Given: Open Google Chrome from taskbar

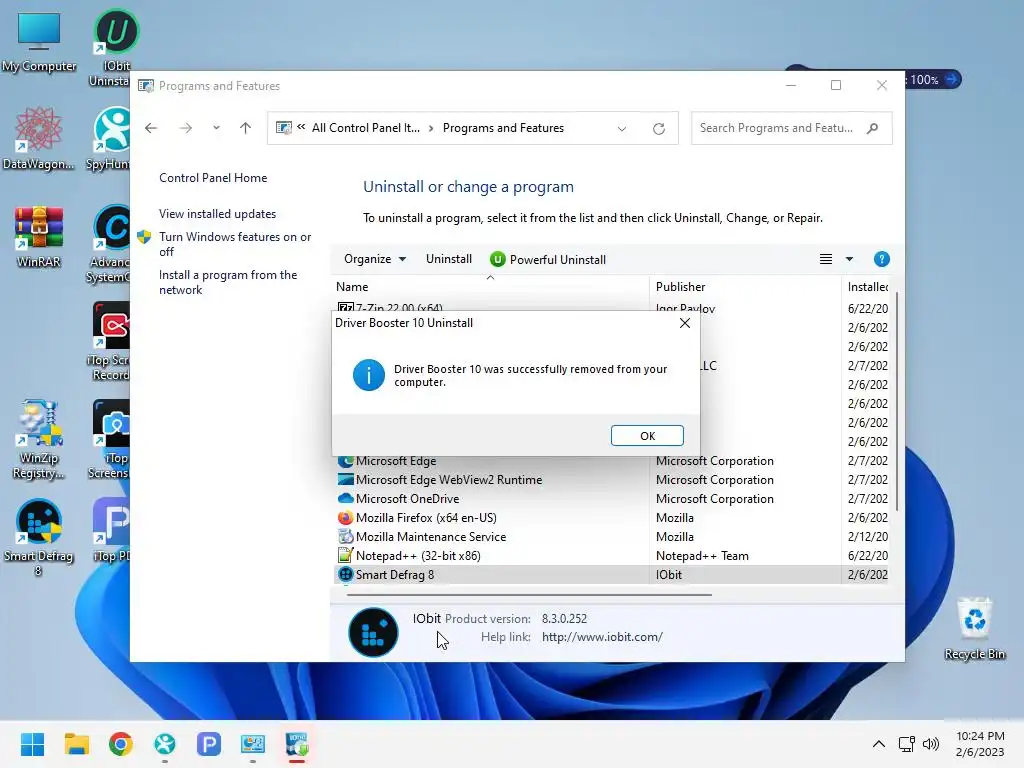Looking at the screenshot, I should 121,744.
